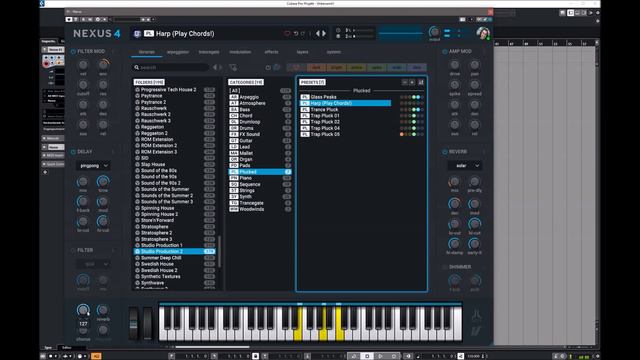Load the Trap Pluck 05 preset
The height and width of the screenshot is (360, 640).
point(345,134)
